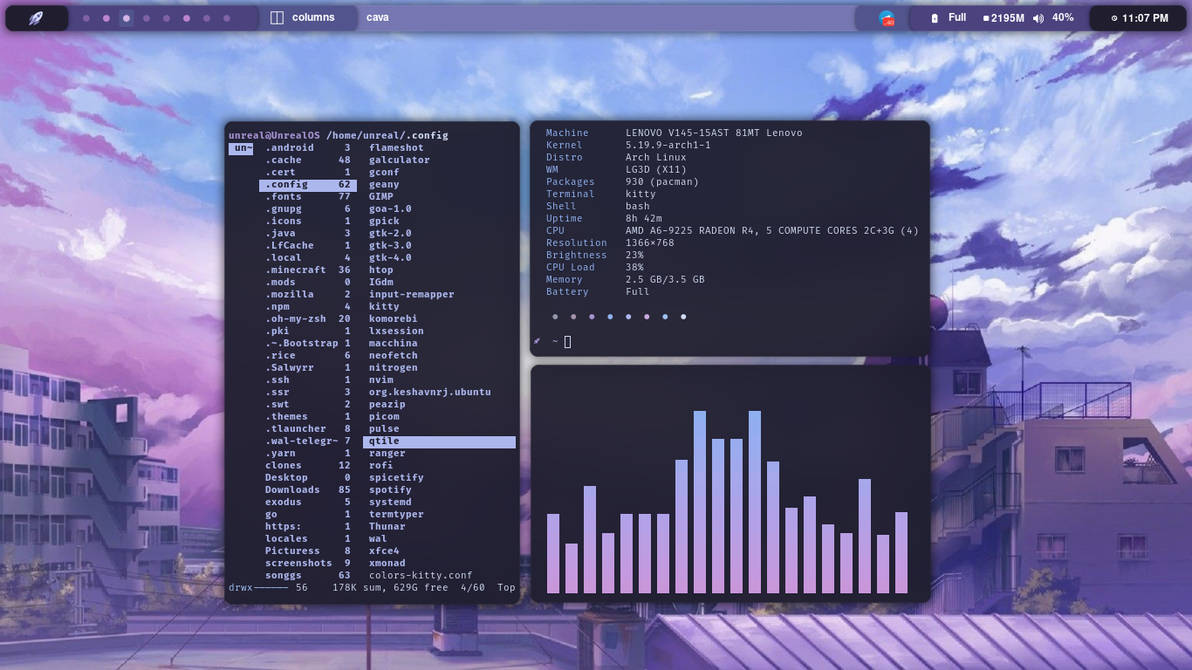Switch to the first workspace dot
1192x670 pixels.
pyautogui.click(x=86, y=17)
